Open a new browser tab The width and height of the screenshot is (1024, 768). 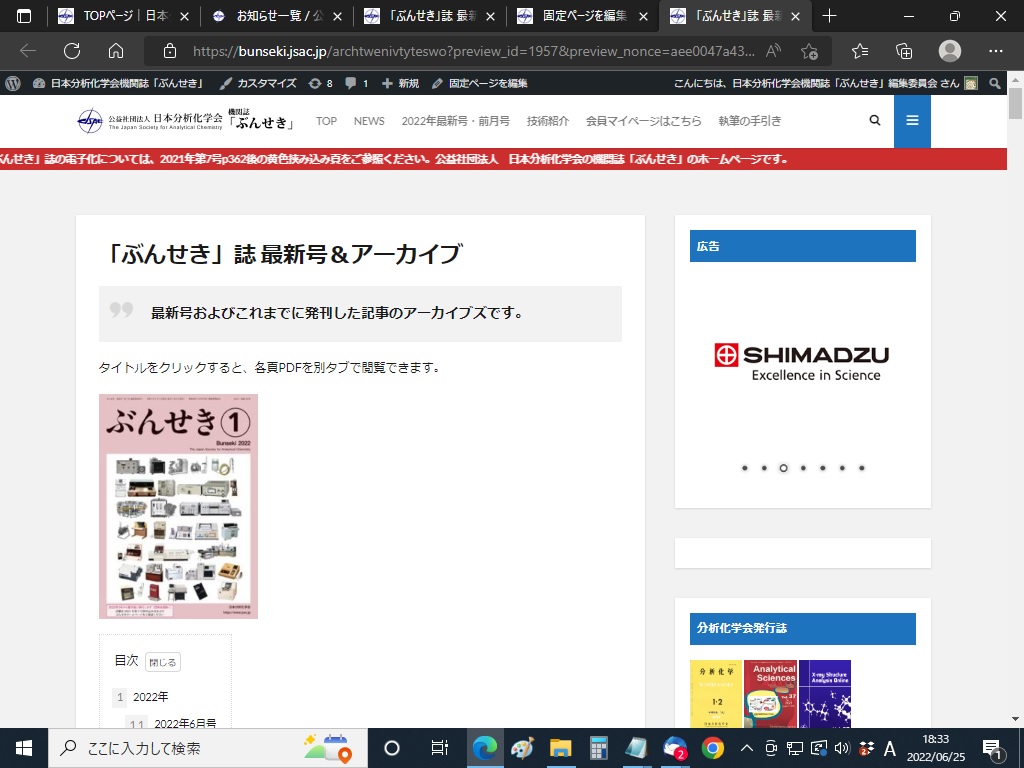pos(829,16)
